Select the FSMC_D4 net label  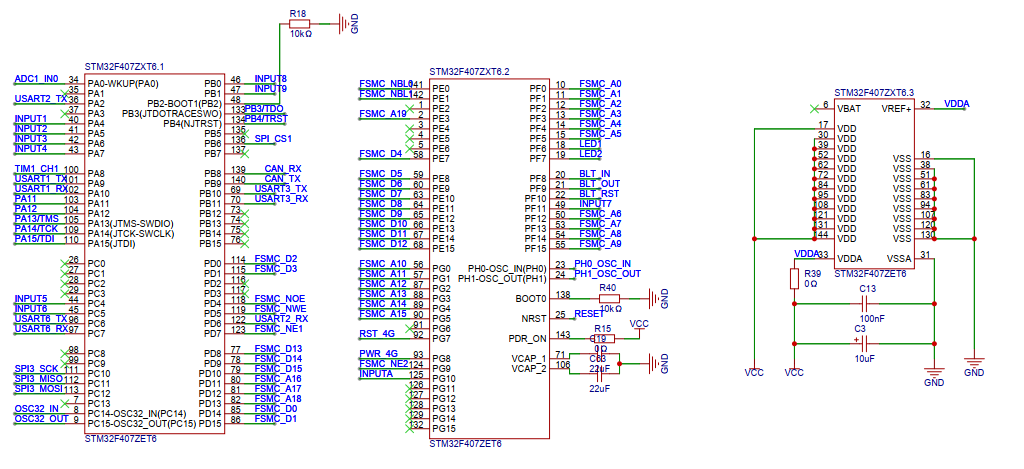(x=381, y=154)
